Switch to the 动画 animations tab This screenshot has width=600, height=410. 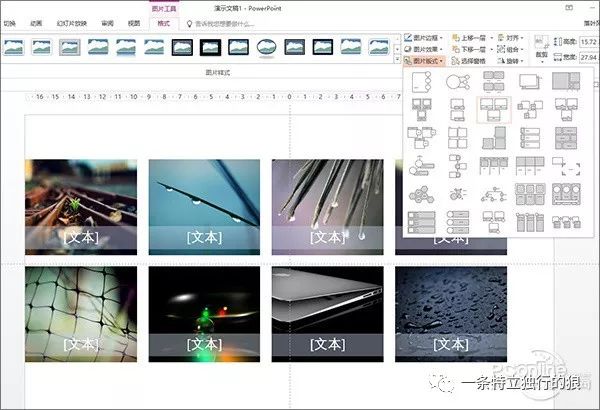tap(36, 24)
